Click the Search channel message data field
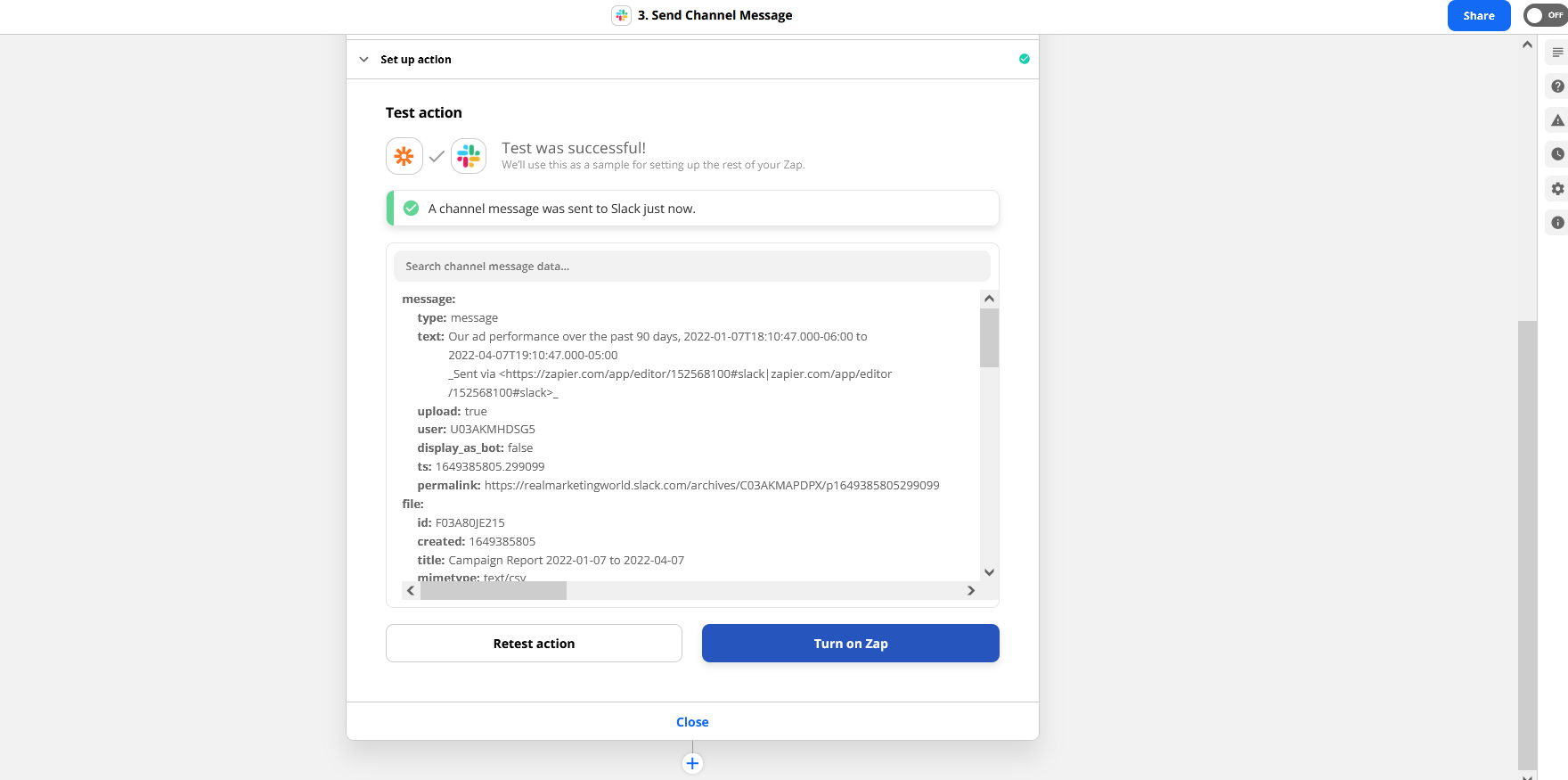The width and height of the screenshot is (1568, 780). (x=691, y=267)
